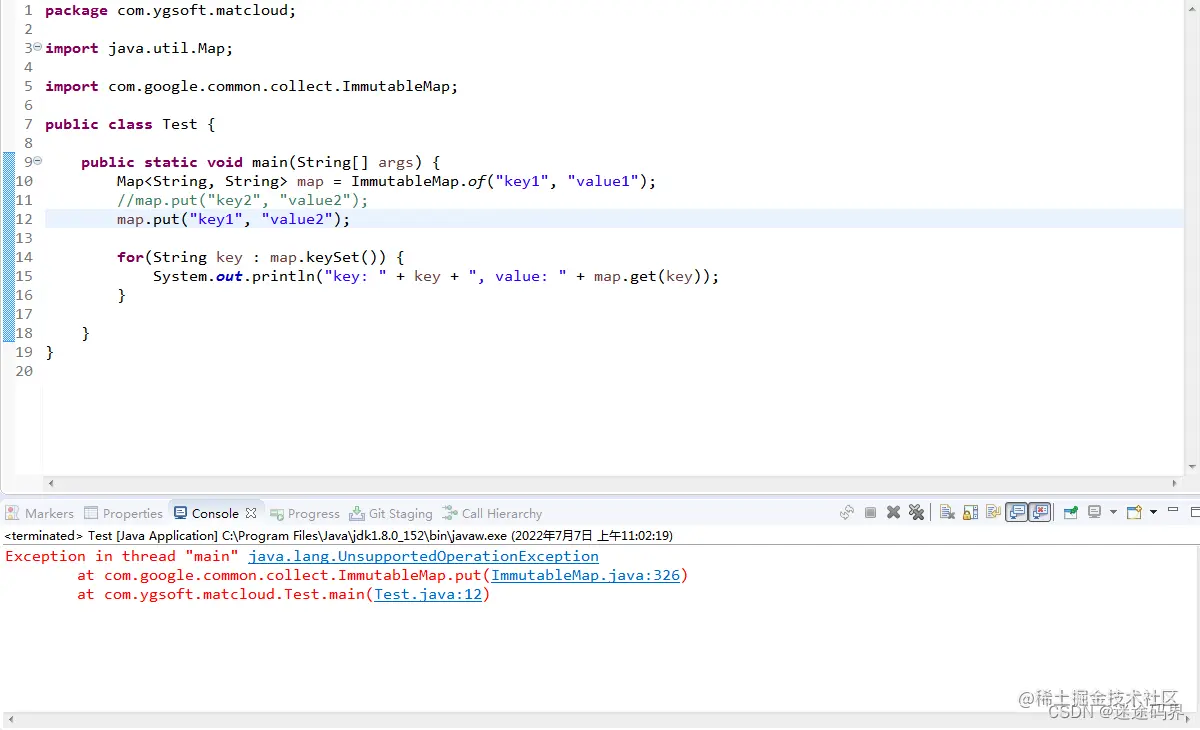Click the 'public class Test {' declaration
The image size is (1200, 730).
pos(130,124)
